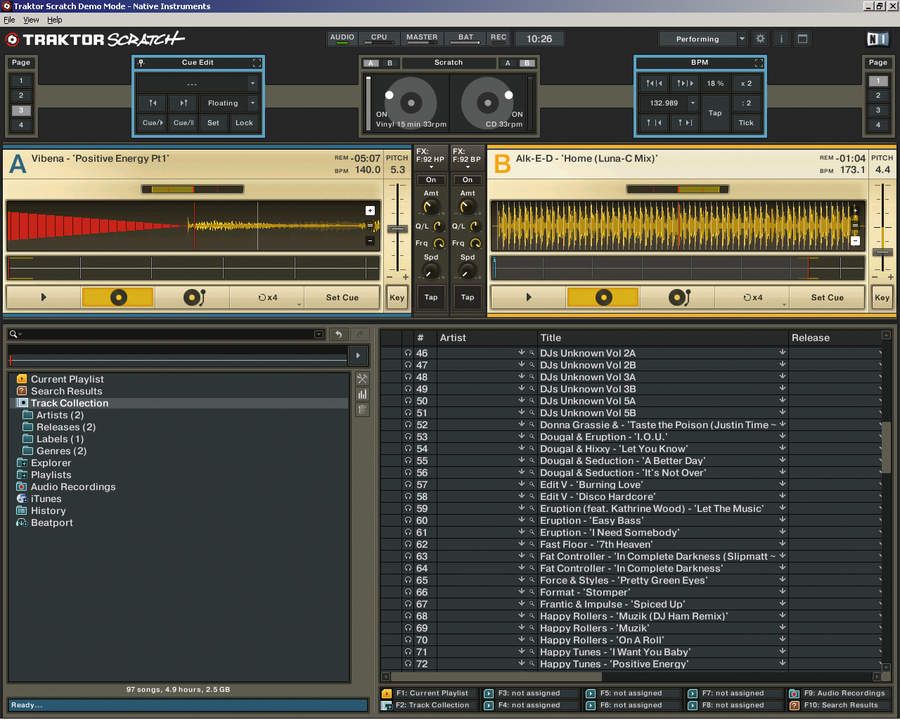Activate Deck B scratch turntable mode icon
Screen dimensions: 900x720
(678, 297)
